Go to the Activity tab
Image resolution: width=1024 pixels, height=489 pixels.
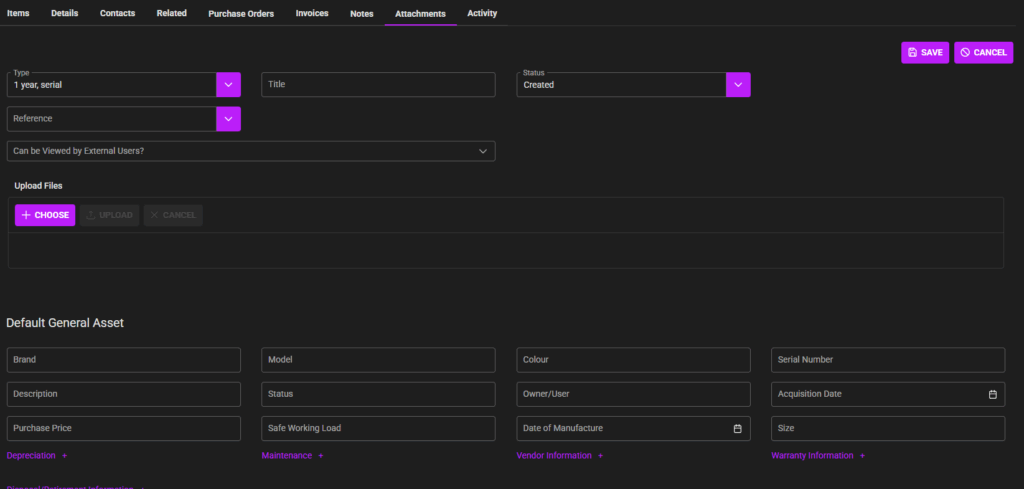[x=482, y=13]
